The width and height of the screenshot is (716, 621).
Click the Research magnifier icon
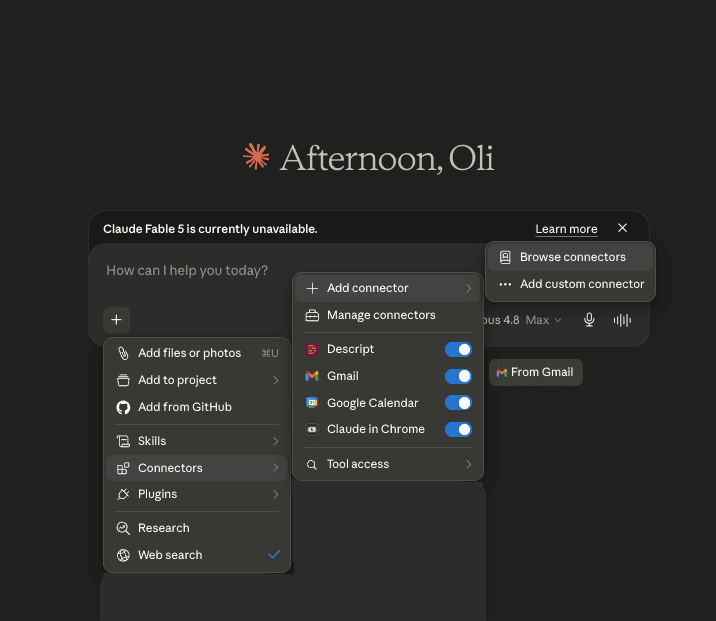point(123,528)
